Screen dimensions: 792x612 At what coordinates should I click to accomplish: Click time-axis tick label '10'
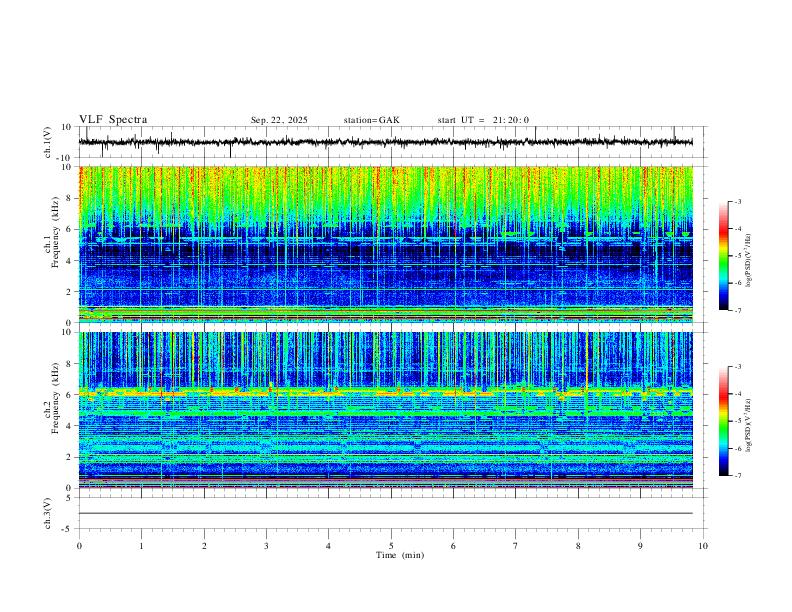point(703,546)
